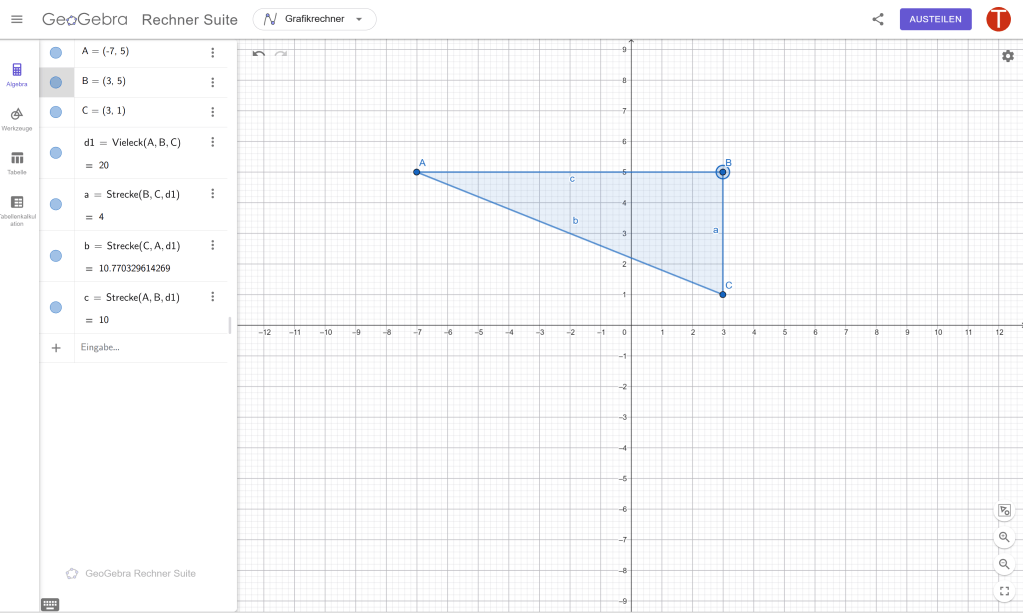Zoom in on the graph

(x=1005, y=537)
